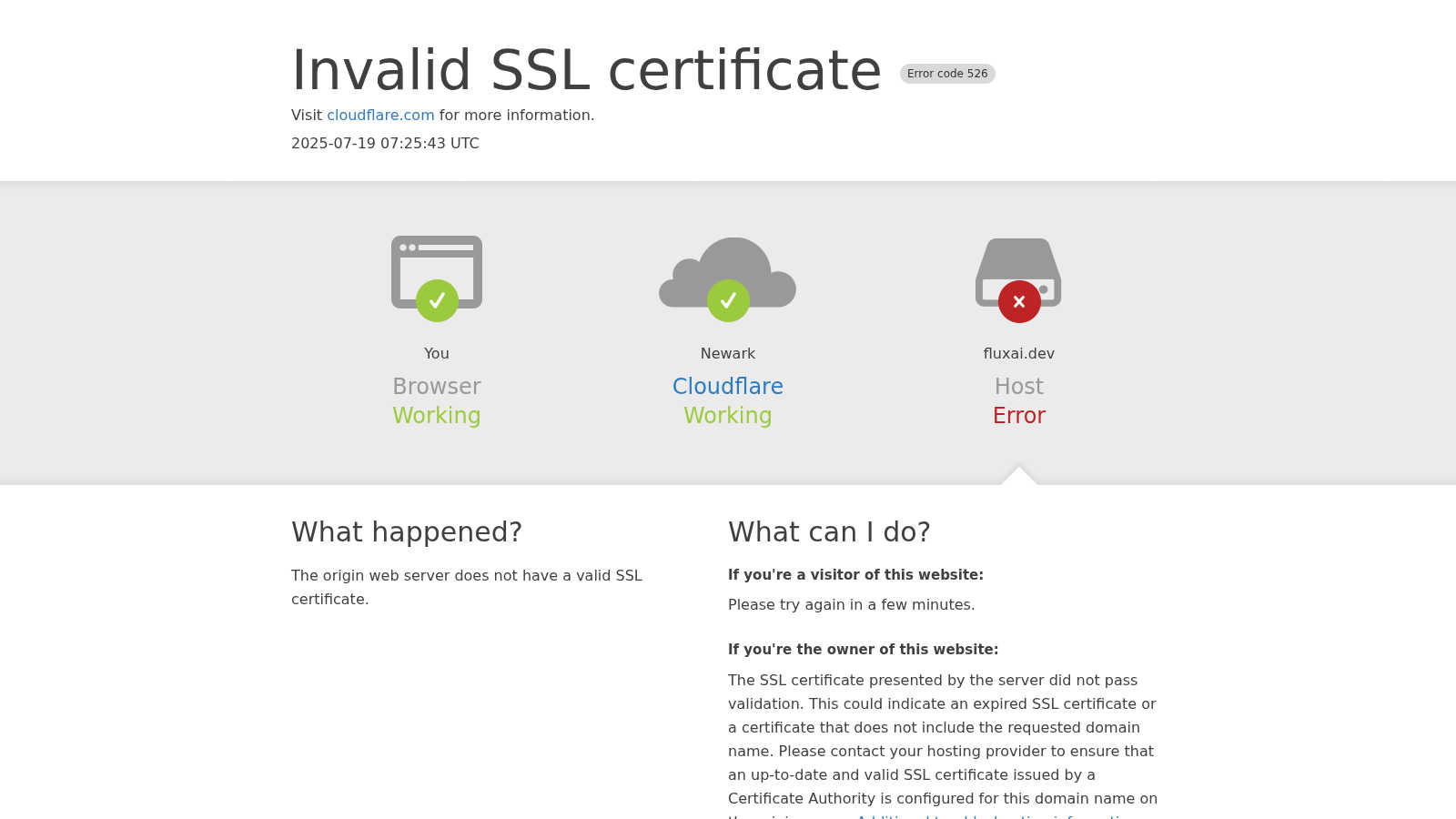Click the gray Cloudflare cloud icon
The image size is (1456, 819).
pos(728,273)
